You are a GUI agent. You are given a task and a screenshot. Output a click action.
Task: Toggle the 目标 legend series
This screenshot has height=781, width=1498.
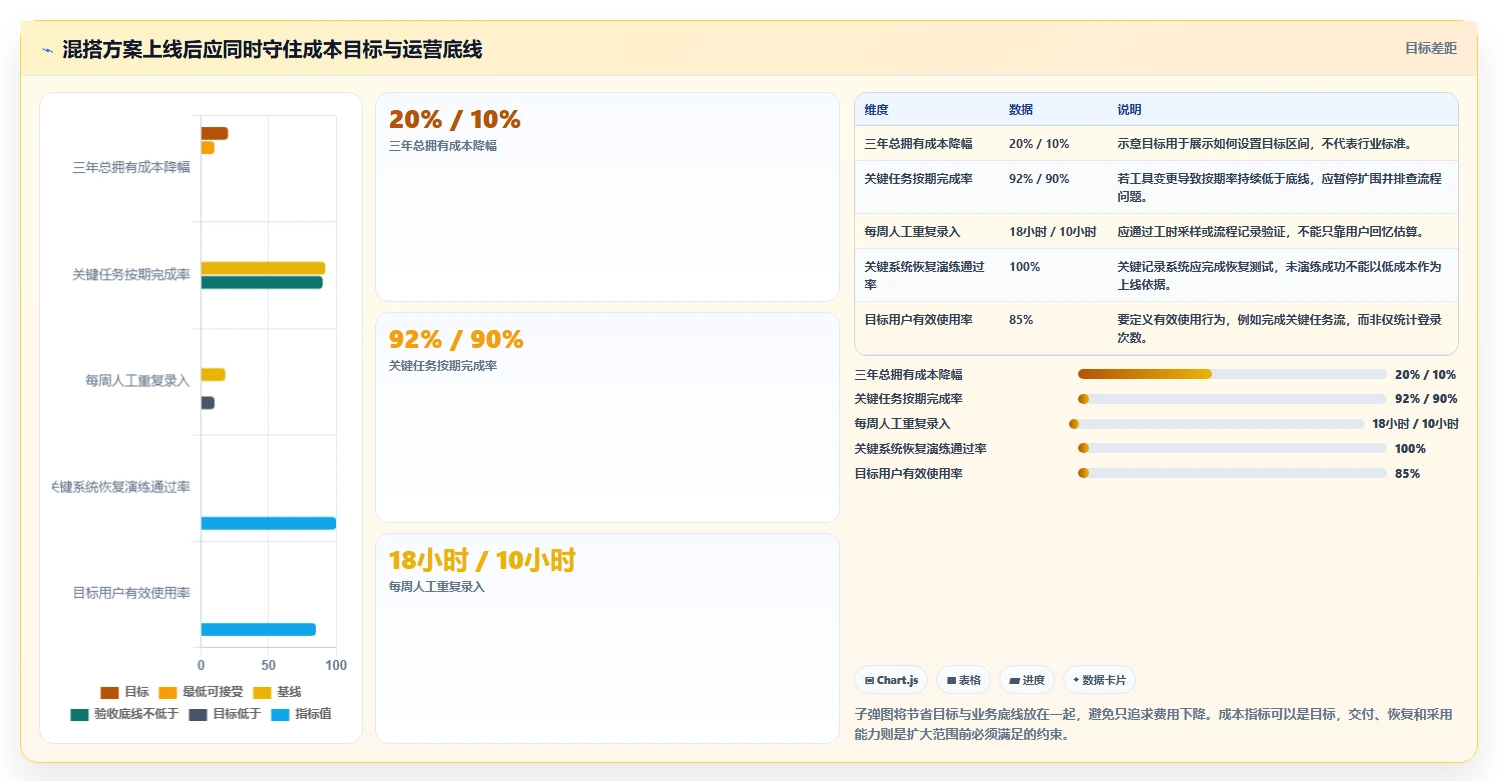point(125,692)
